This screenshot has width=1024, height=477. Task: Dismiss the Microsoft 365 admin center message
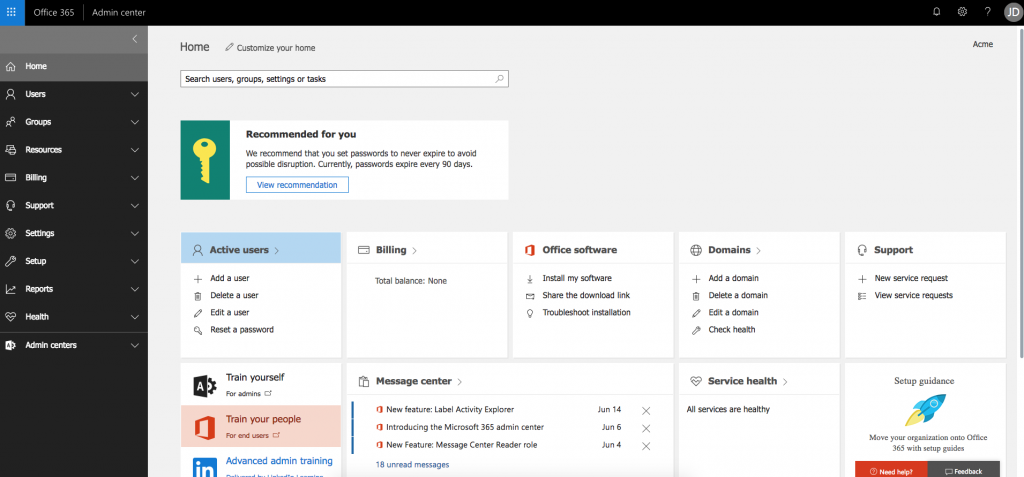click(x=646, y=428)
